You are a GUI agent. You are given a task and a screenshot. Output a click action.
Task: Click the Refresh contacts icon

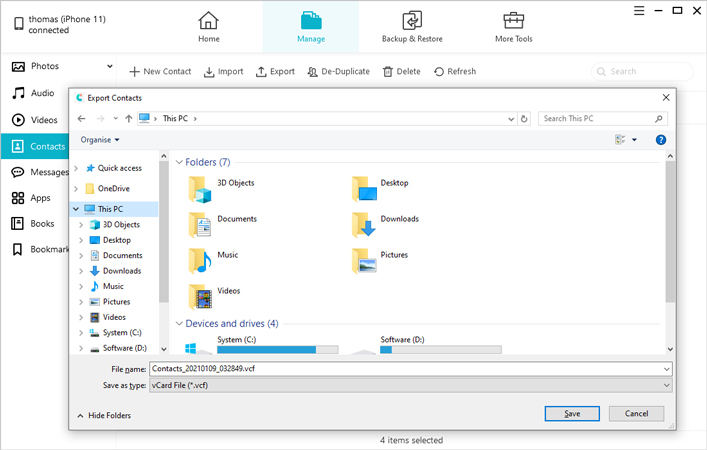439,72
